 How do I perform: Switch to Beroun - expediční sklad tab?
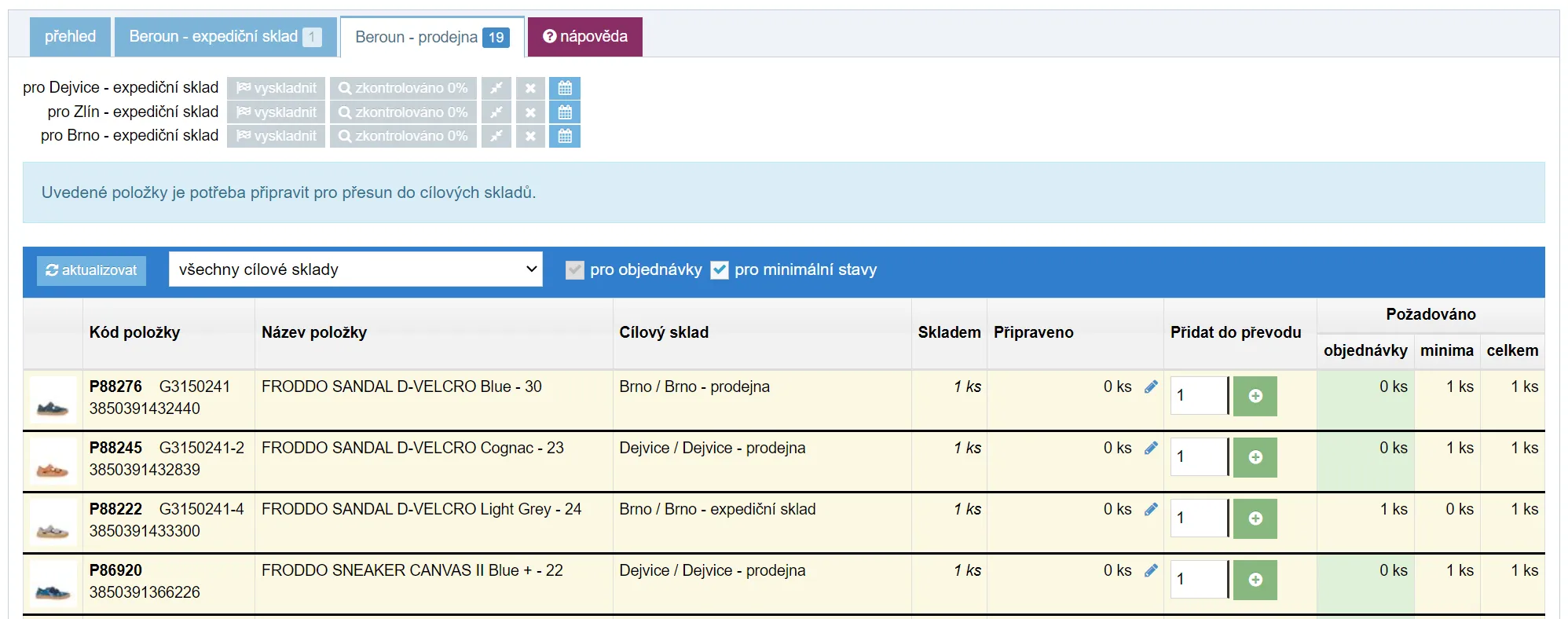pyautogui.click(x=225, y=37)
